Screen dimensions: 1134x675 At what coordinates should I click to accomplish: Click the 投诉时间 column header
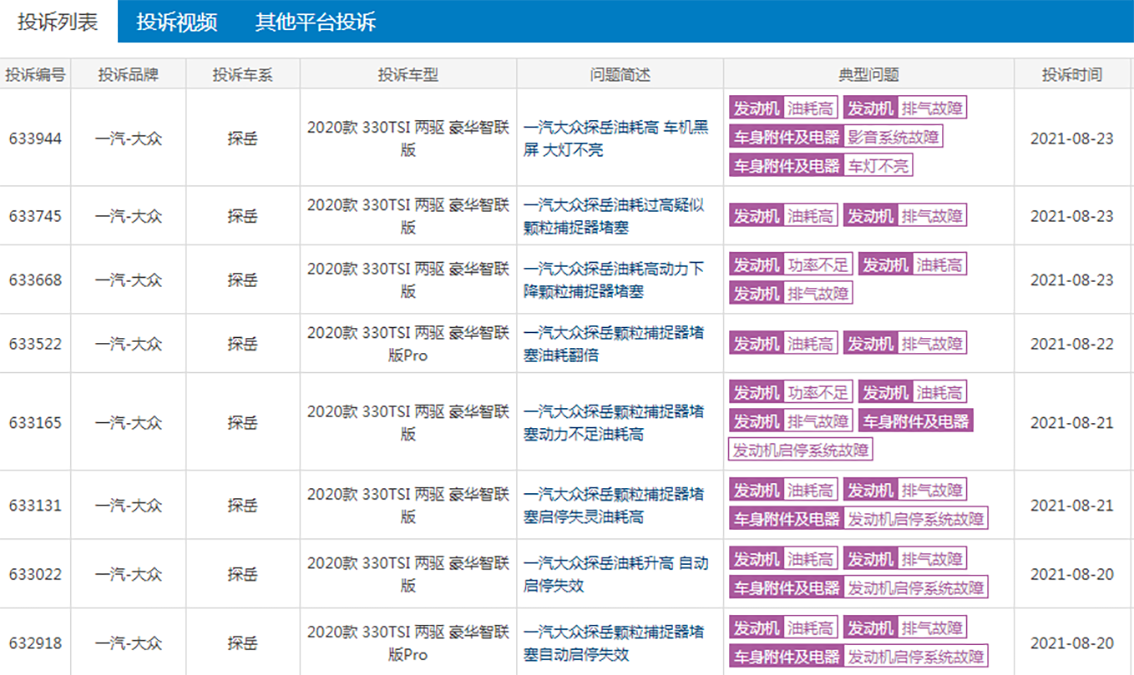(1072, 75)
